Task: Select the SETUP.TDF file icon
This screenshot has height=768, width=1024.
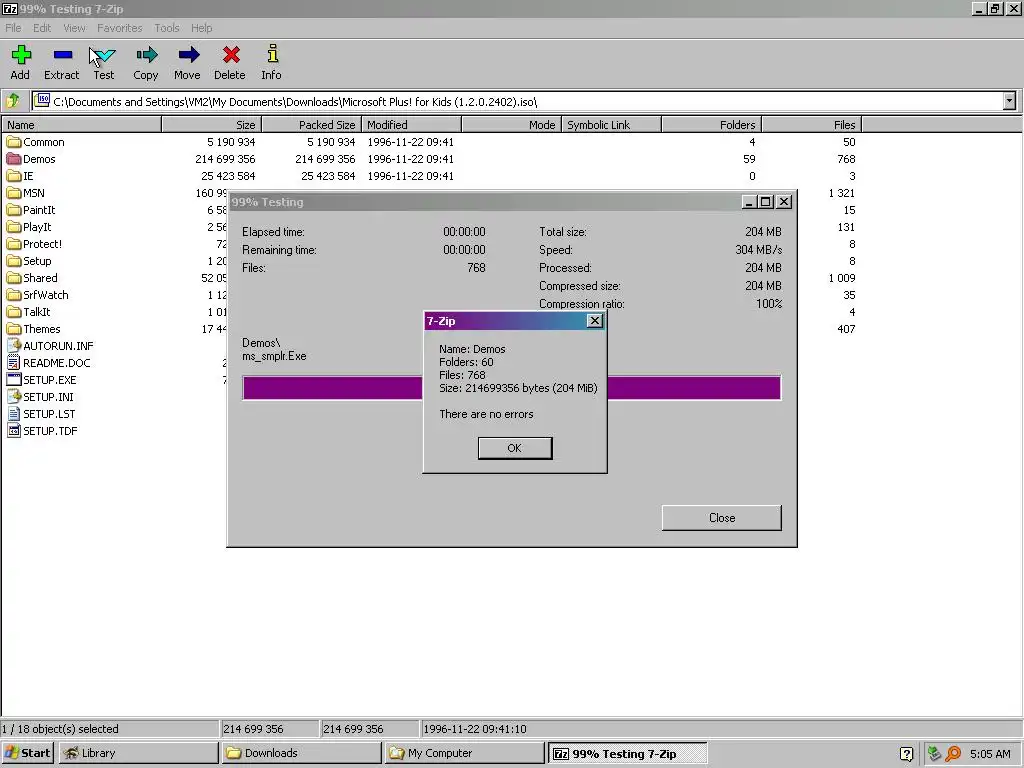Action: pos(14,430)
